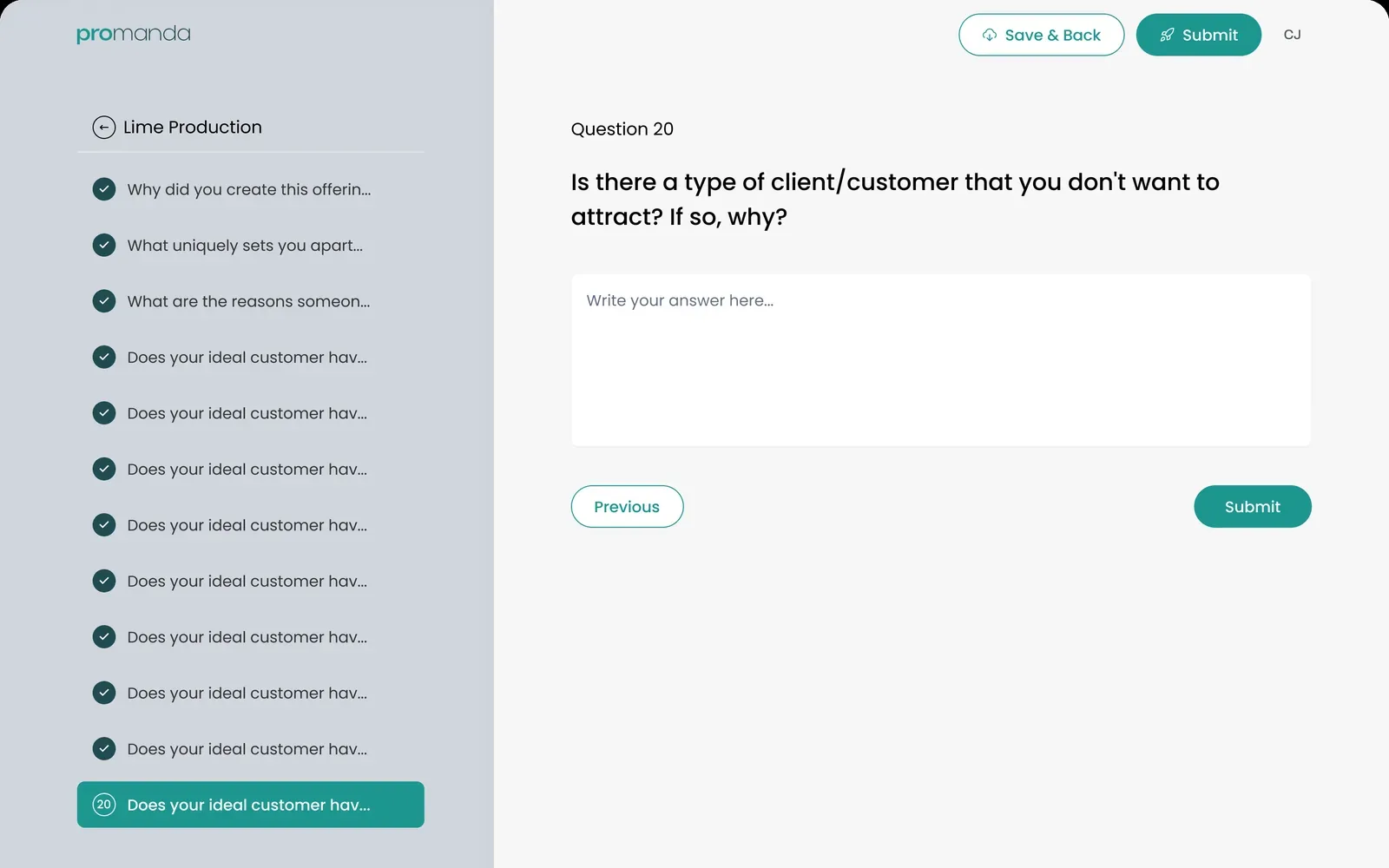The height and width of the screenshot is (868, 1389).
Task: Click the Submit button below the answer box
Action: pyautogui.click(x=1252, y=506)
